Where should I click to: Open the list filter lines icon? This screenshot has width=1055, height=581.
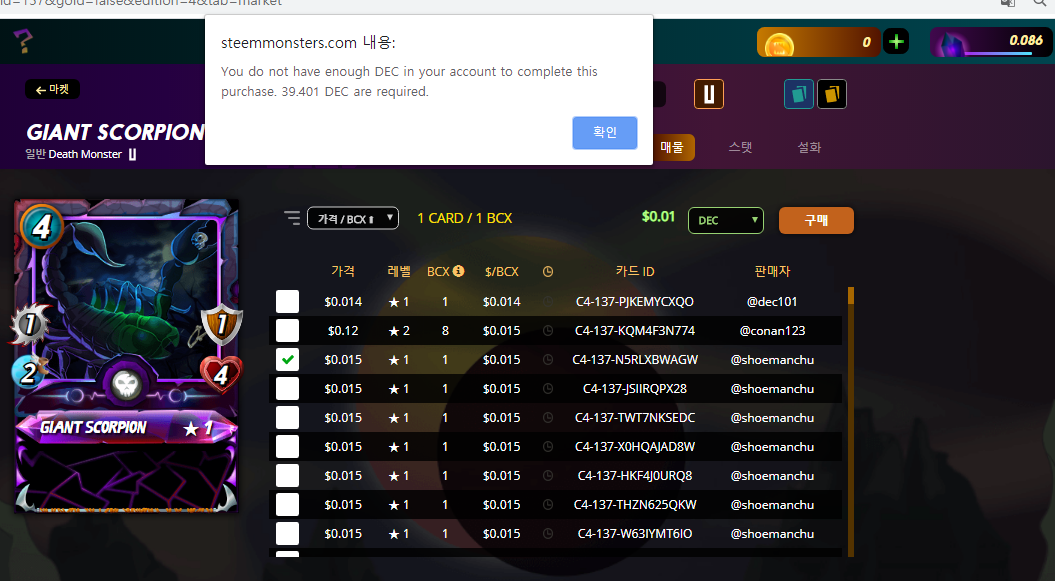point(291,218)
